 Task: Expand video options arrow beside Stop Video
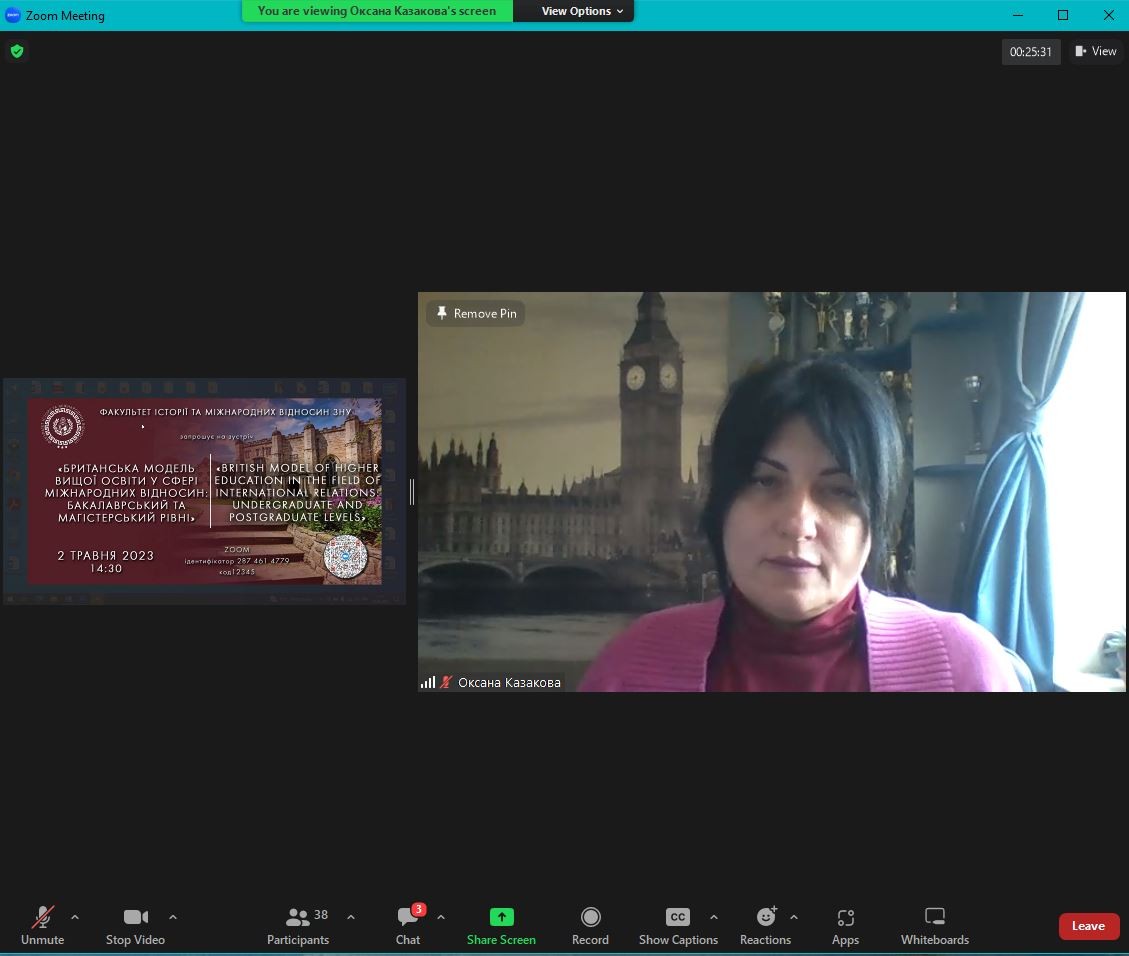coord(173,917)
